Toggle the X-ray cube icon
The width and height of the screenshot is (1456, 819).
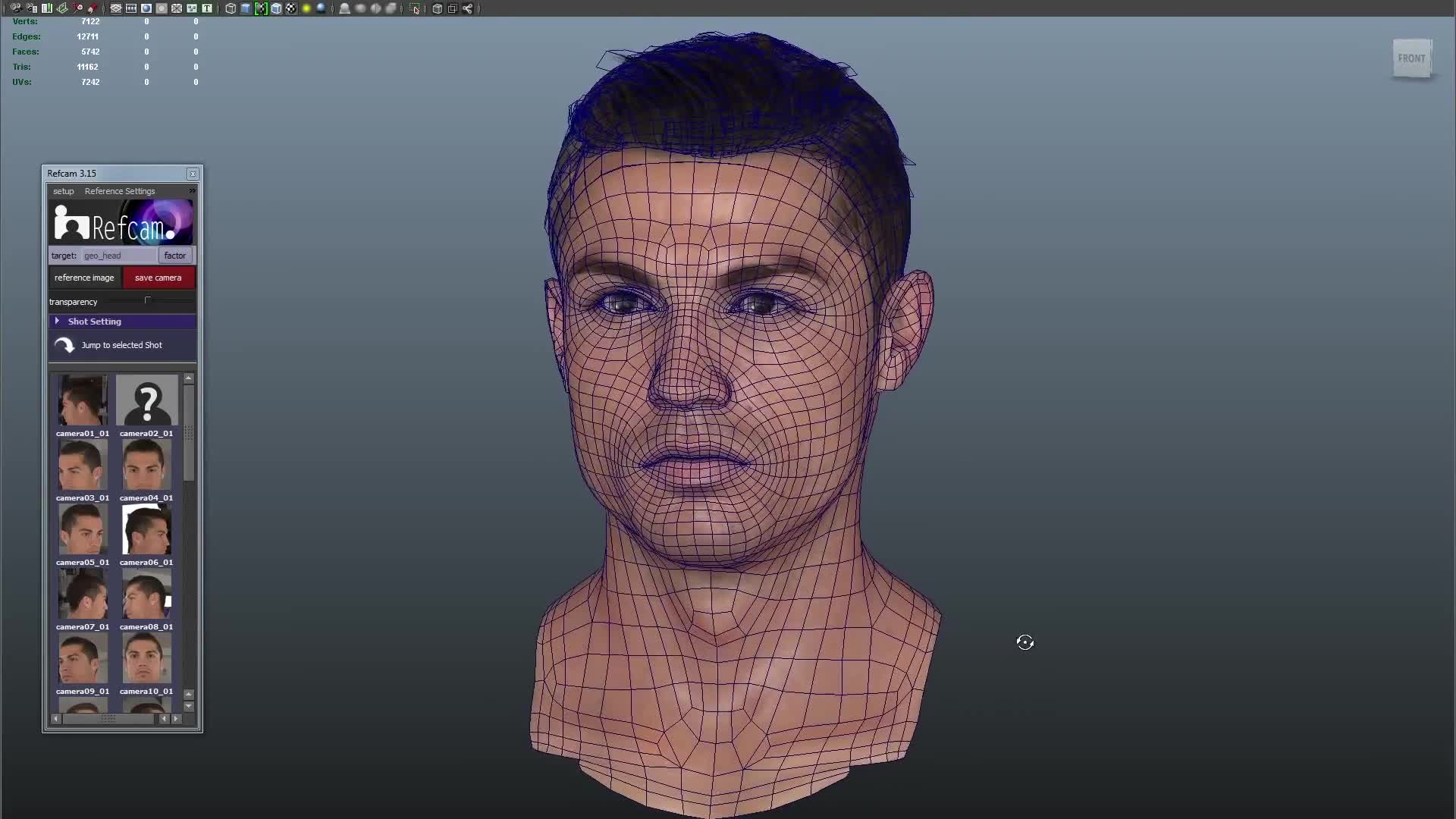pyautogui.click(x=437, y=8)
